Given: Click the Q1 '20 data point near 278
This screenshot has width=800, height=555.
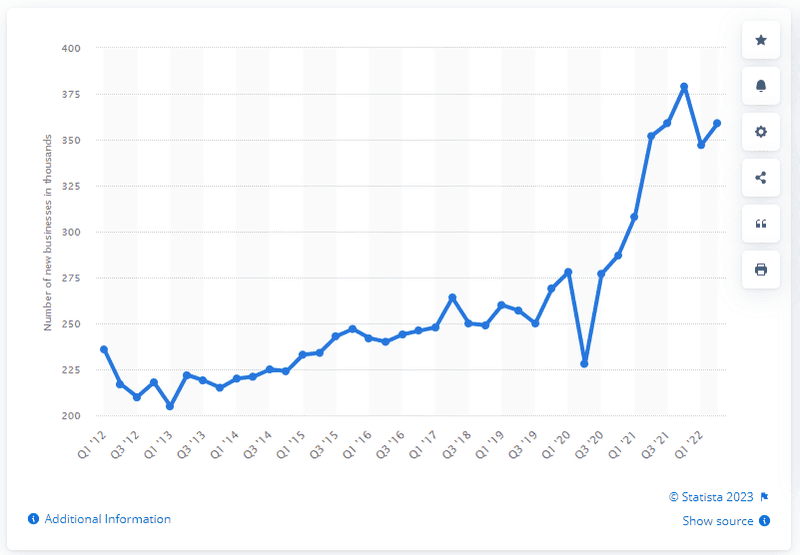Looking at the screenshot, I should coord(568,272).
